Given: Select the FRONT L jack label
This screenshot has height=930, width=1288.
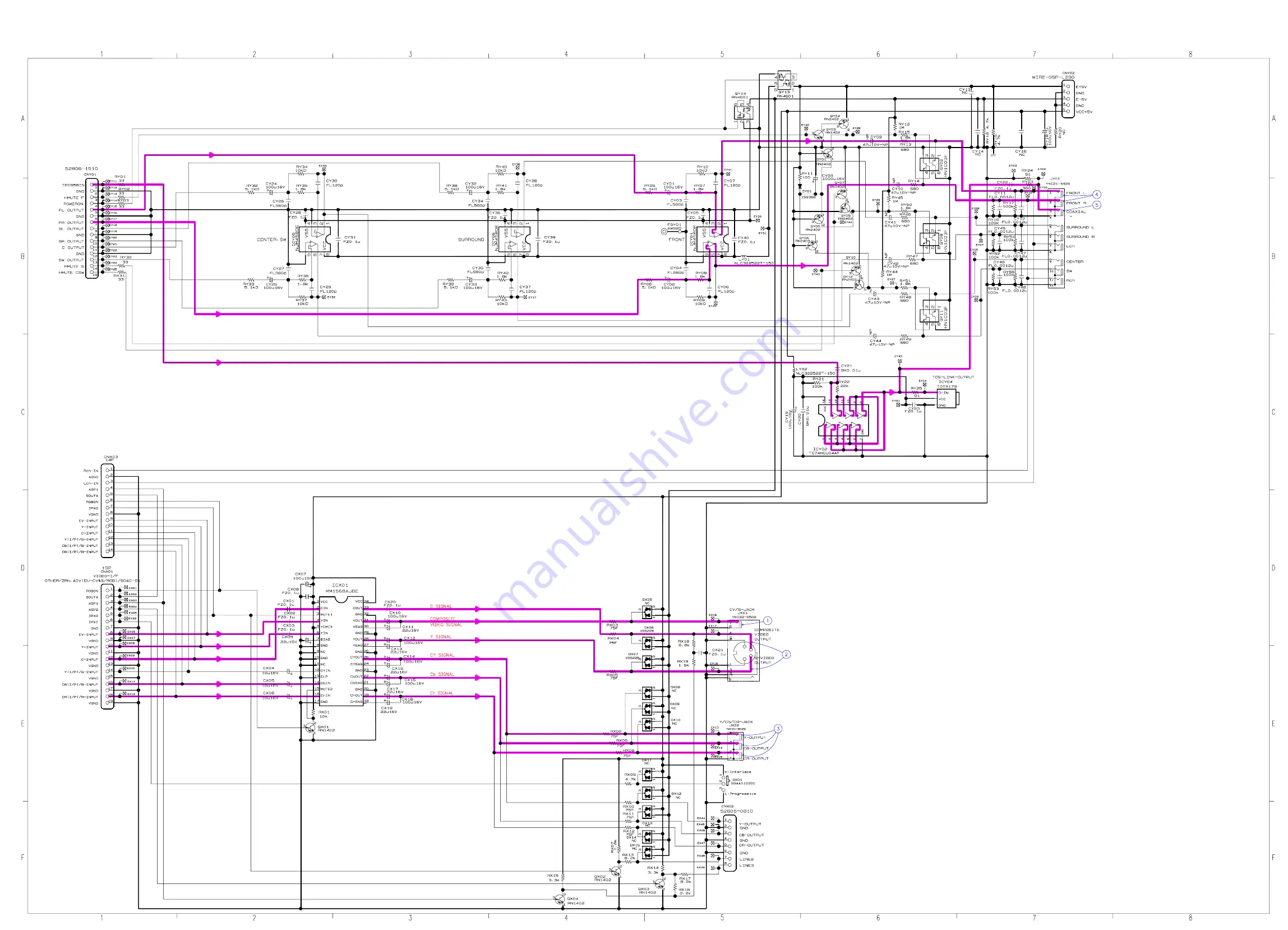Looking at the screenshot, I should click(1075, 193).
